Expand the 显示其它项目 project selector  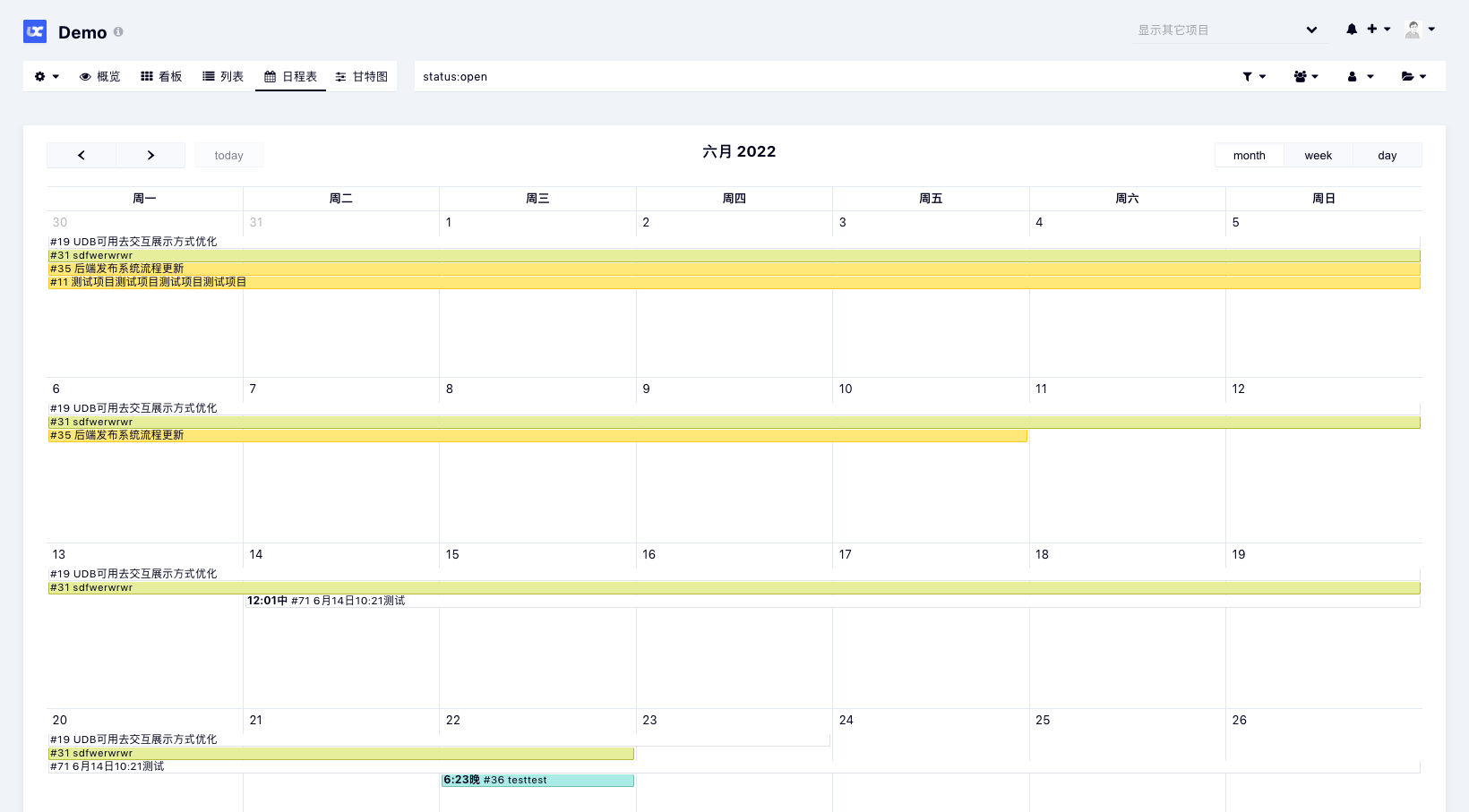coord(1228,30)
